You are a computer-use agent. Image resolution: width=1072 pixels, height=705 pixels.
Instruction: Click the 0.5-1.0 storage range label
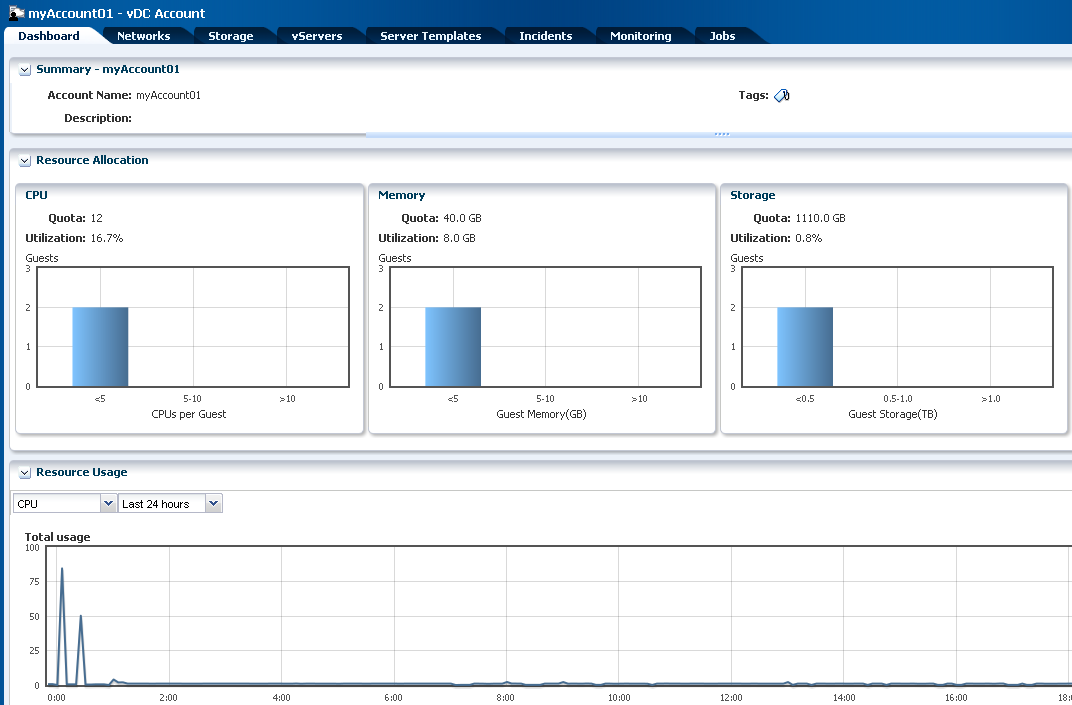point(898,399)
